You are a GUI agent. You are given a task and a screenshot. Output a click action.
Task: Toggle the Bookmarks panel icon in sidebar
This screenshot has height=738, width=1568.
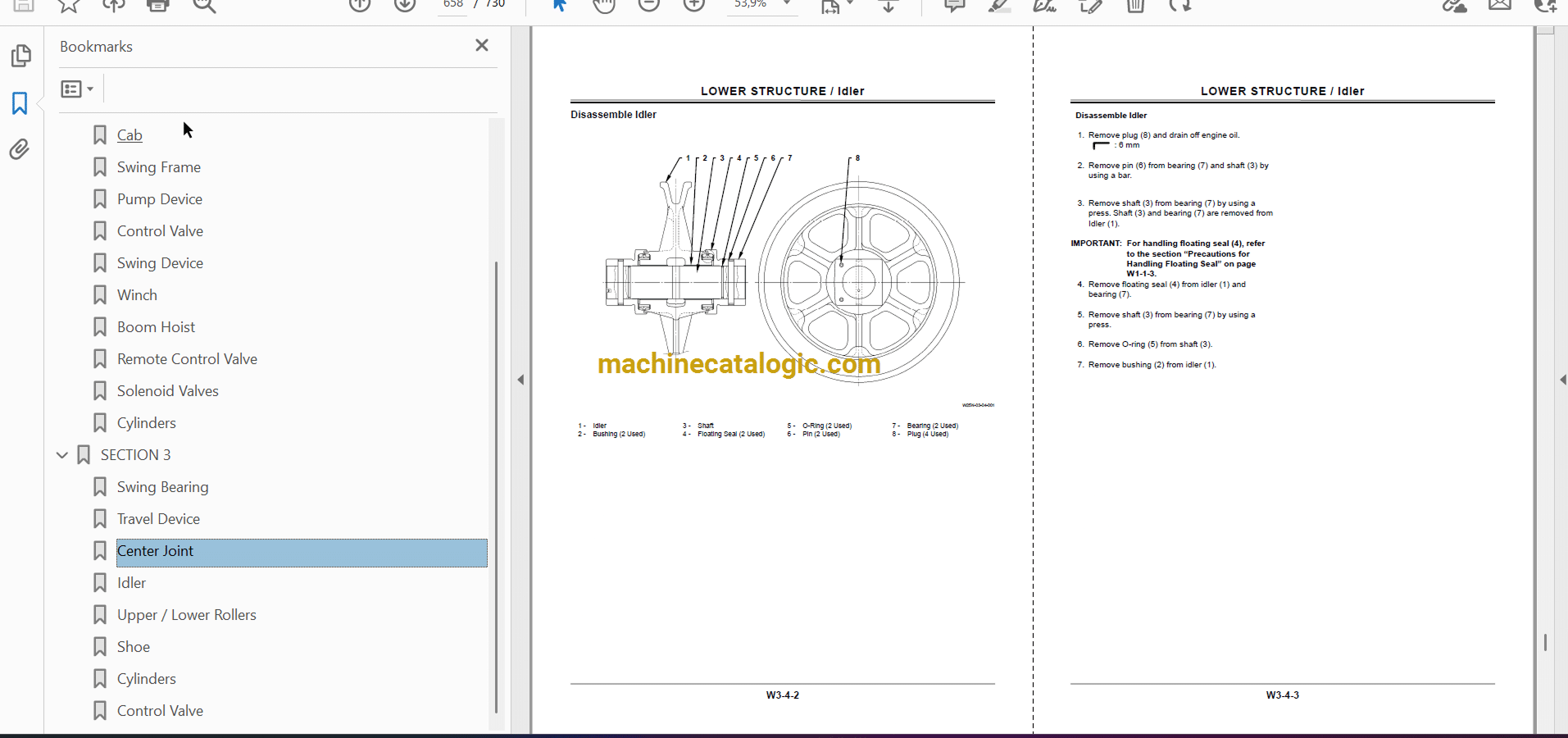pos(20,103)
